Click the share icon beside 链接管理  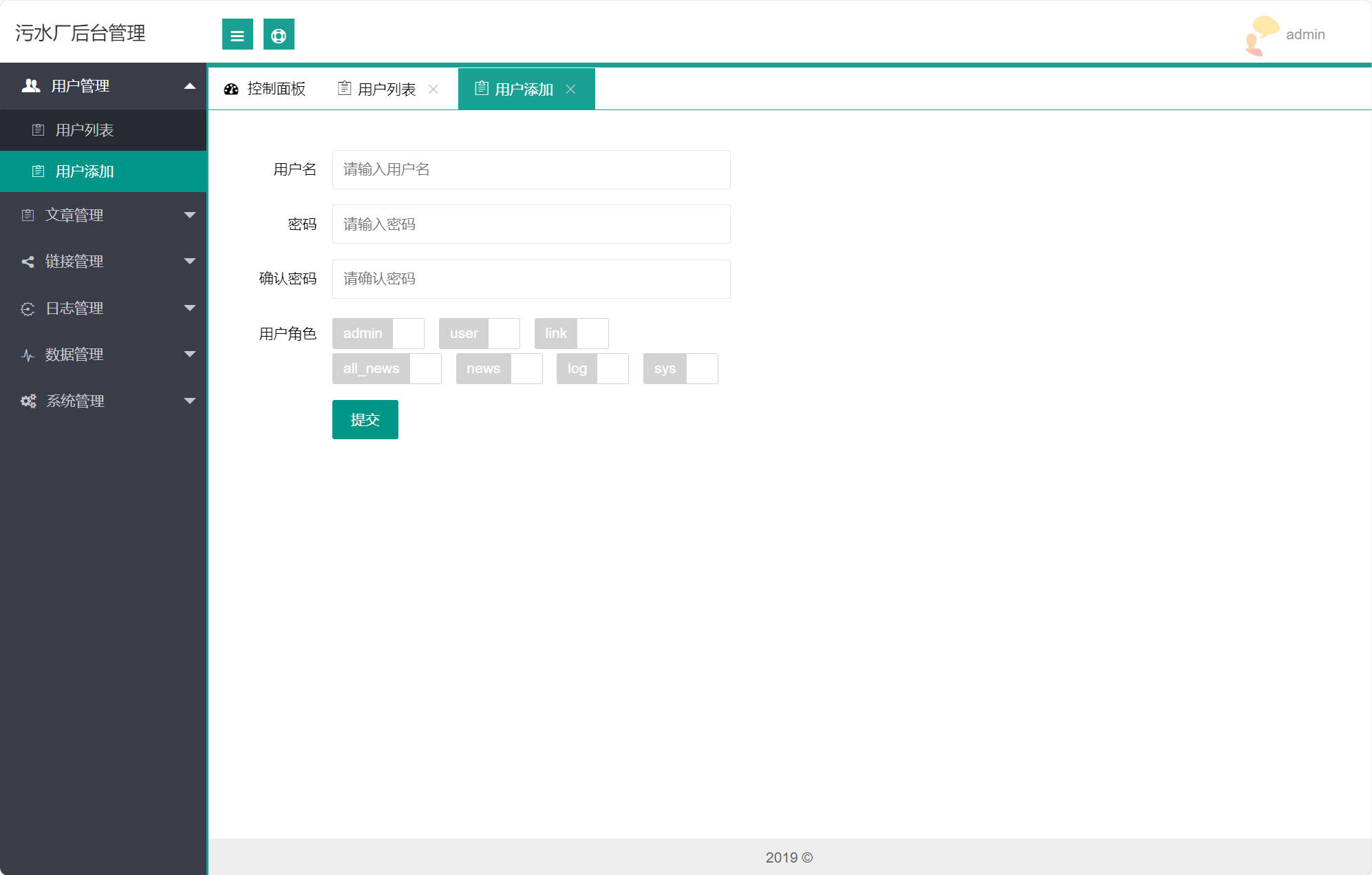tap(28, 262)
